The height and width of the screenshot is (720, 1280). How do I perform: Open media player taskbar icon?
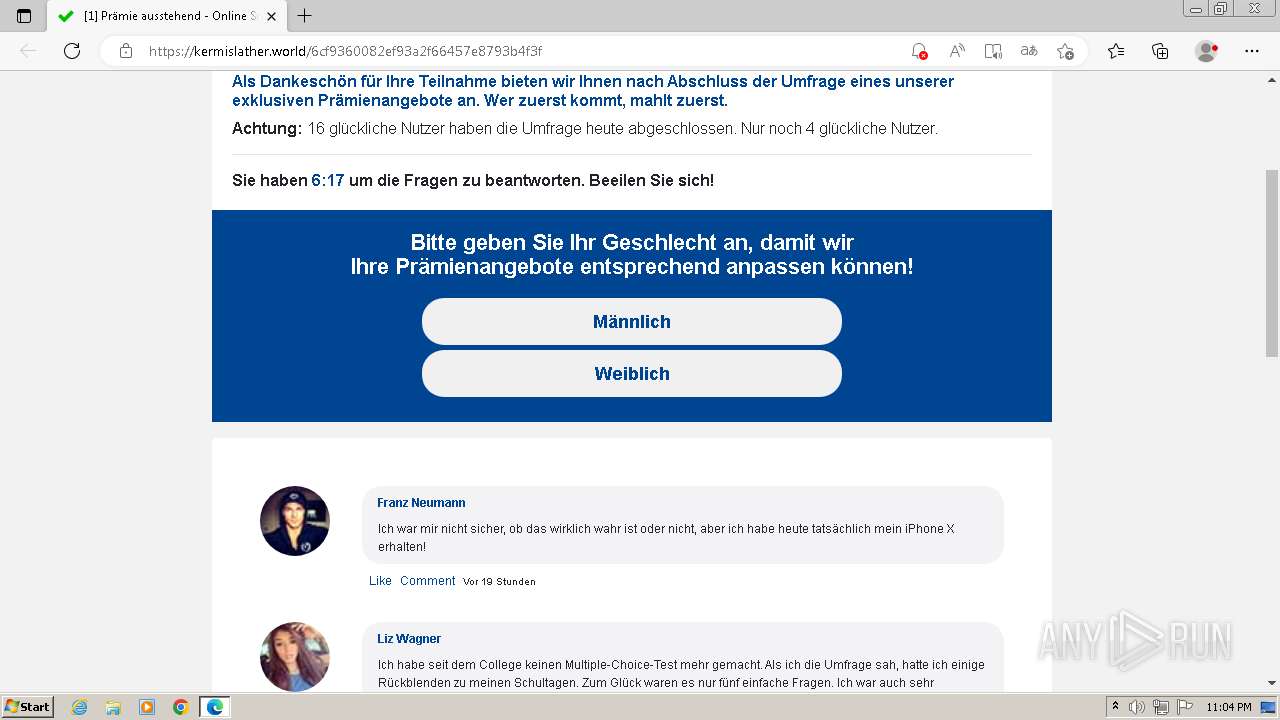147,707
